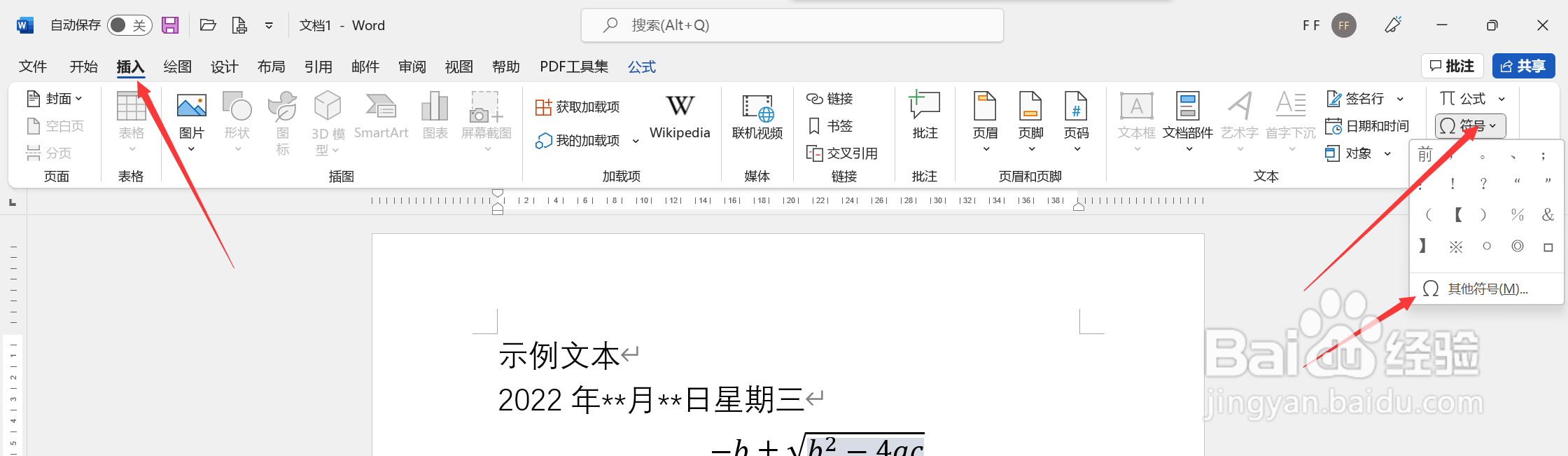Screen dimensions: 1568x456
Task: Expand the Equation (公式) dropdown arrow
Action: 1501,99
